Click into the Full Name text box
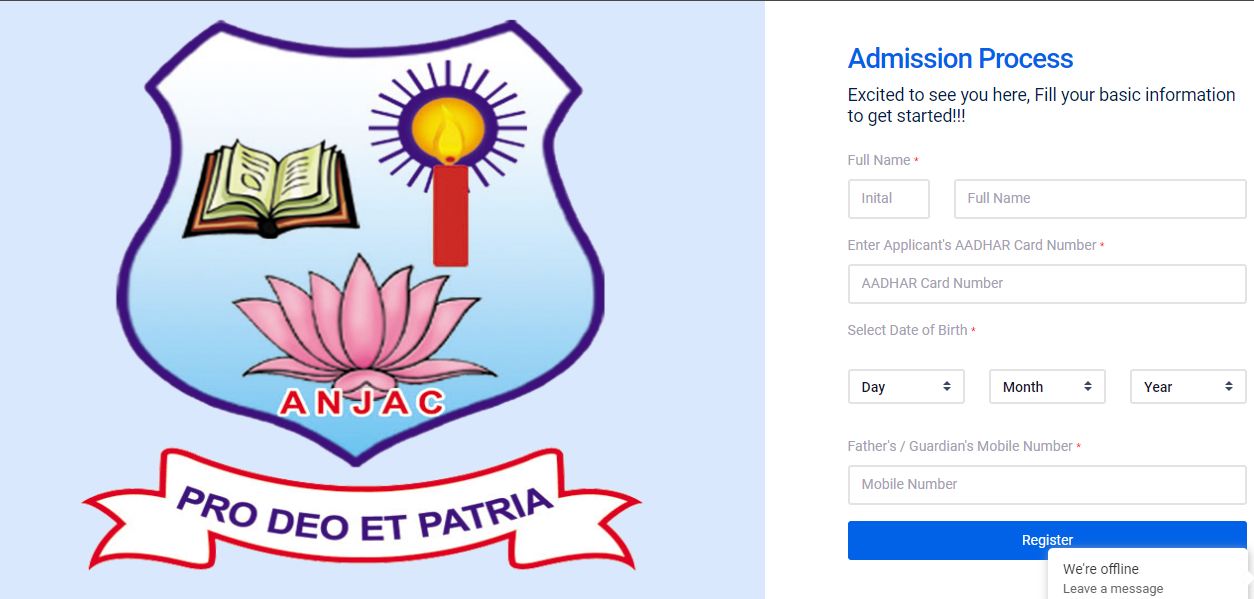 1100,199
